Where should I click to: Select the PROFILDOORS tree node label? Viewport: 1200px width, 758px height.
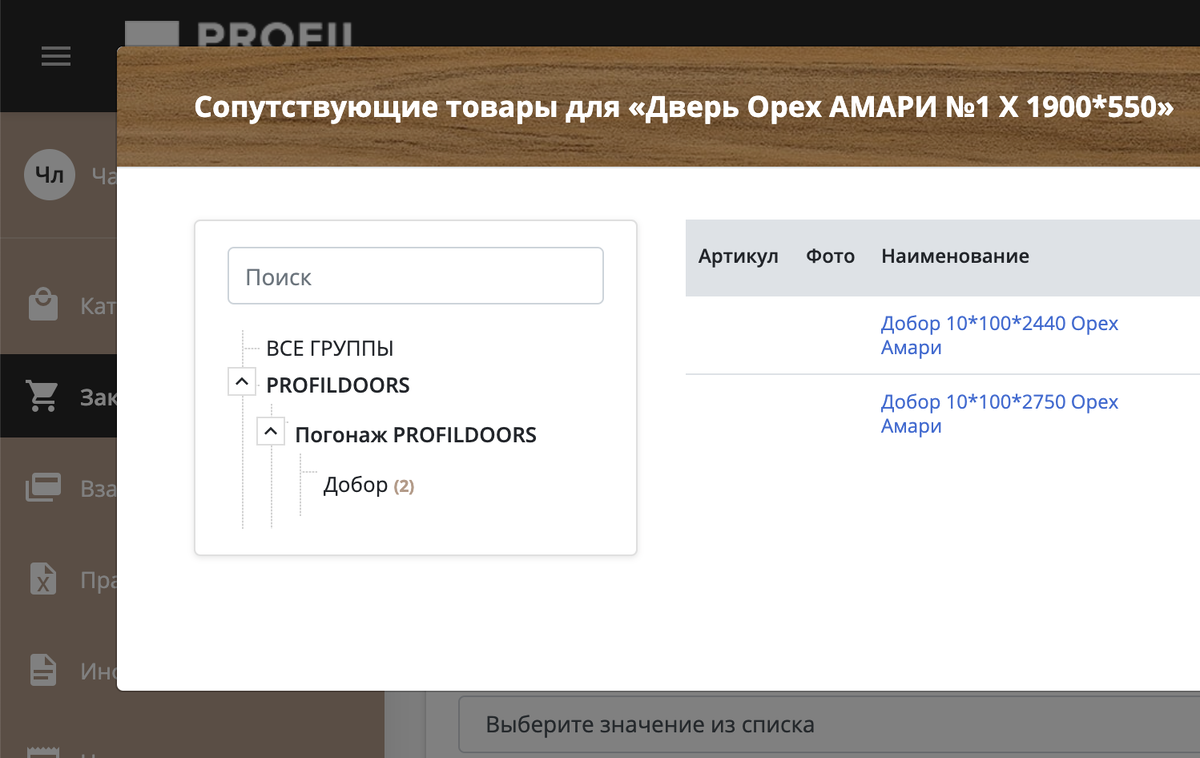point(338,385)
